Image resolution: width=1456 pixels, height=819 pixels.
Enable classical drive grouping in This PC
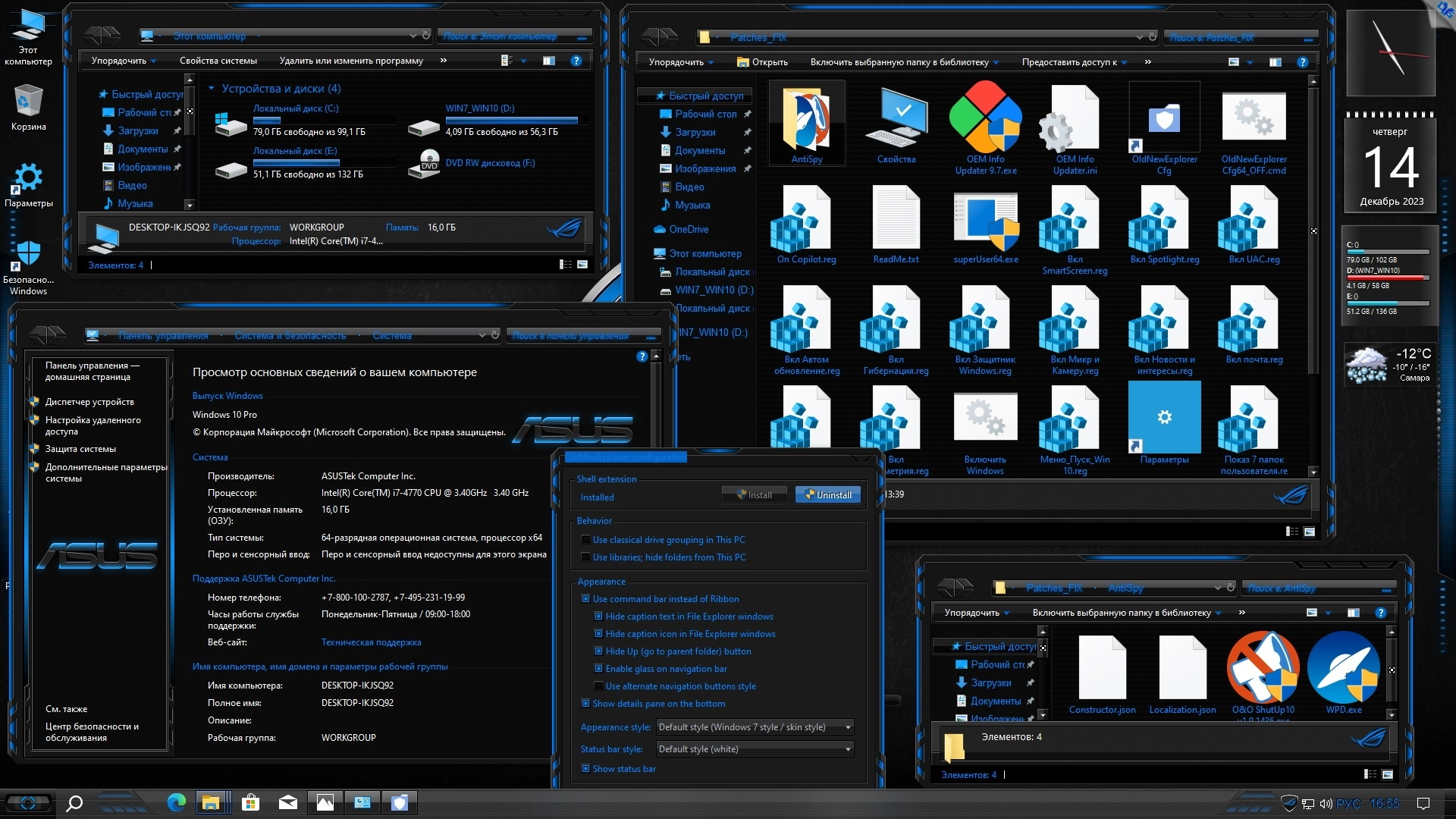586,540
